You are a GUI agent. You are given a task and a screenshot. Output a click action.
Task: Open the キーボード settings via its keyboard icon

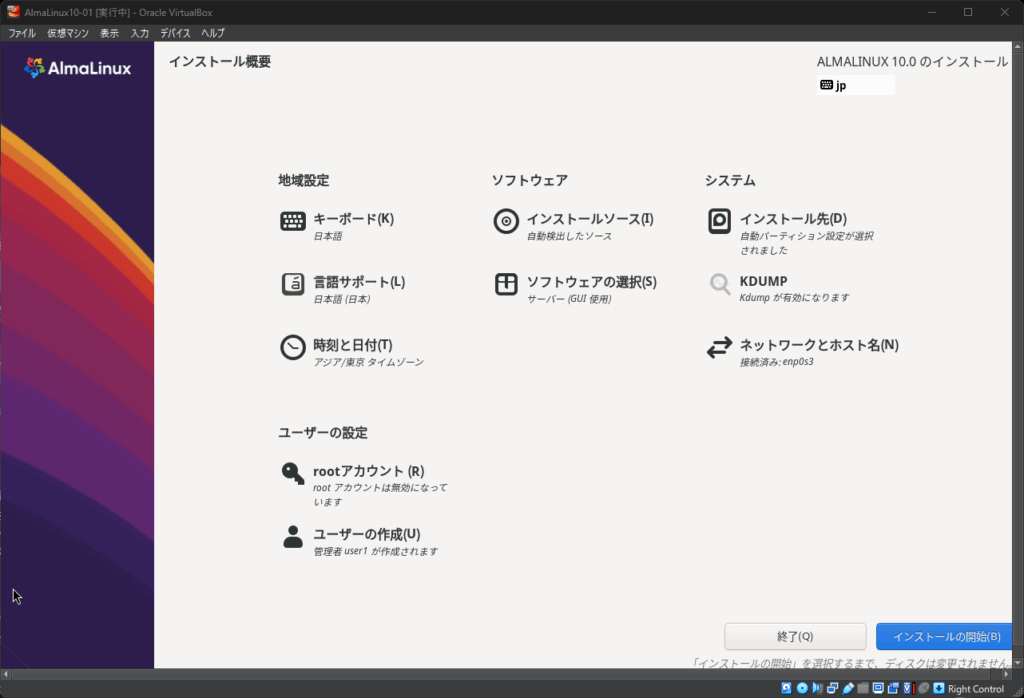pos(293,221)
